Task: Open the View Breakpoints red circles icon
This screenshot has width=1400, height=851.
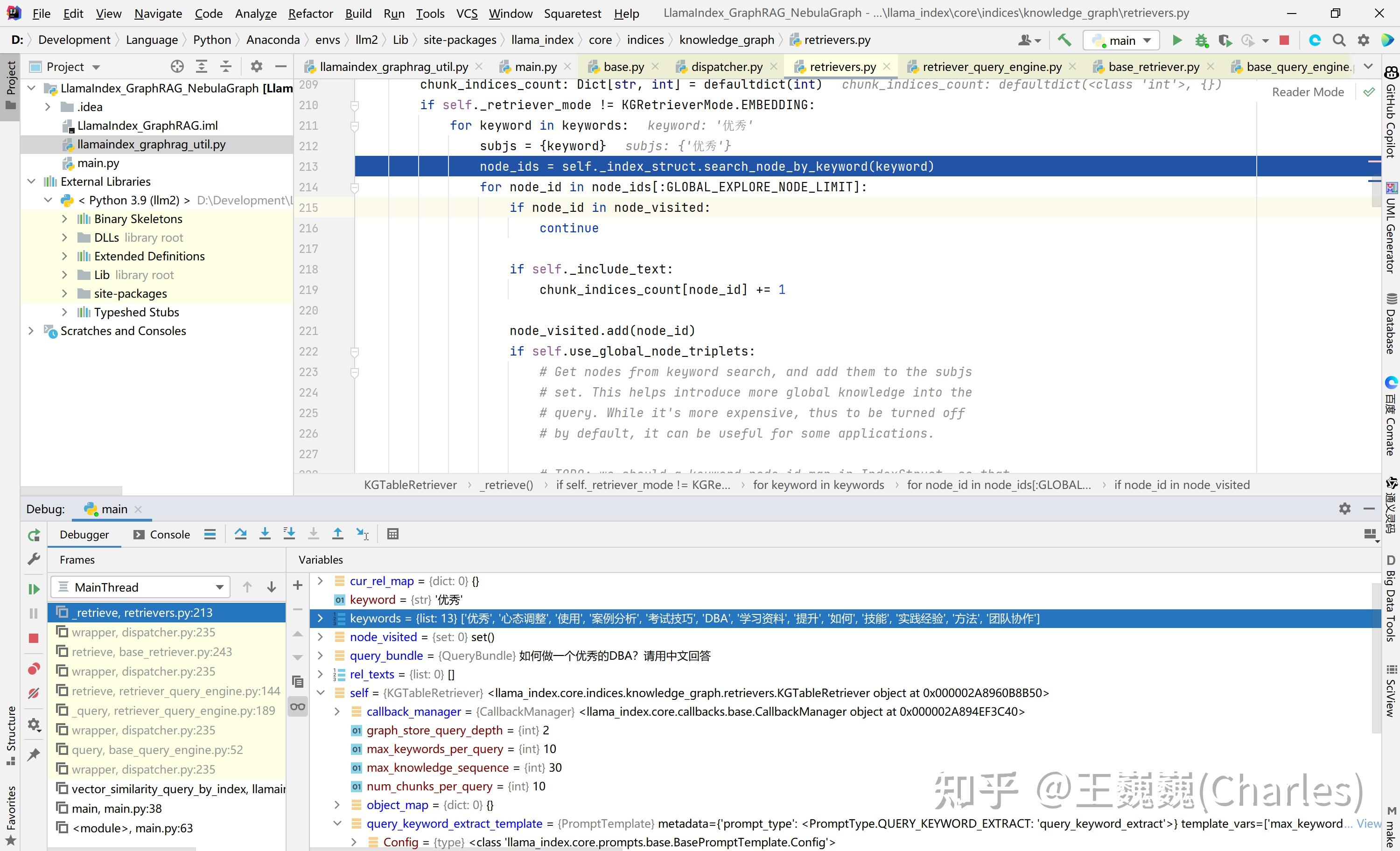Action: (34, 669)
